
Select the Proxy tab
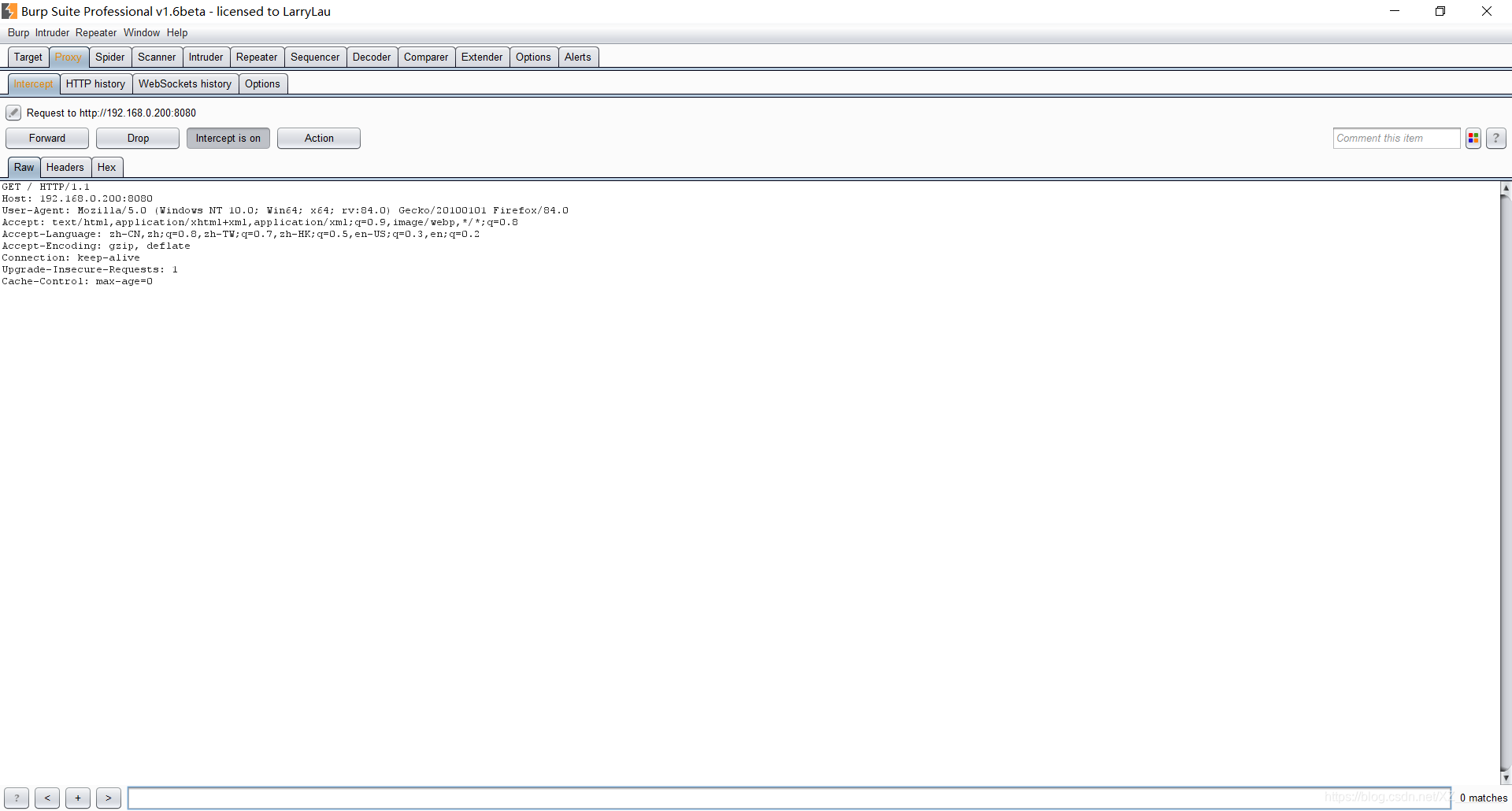tap(69, 57)
